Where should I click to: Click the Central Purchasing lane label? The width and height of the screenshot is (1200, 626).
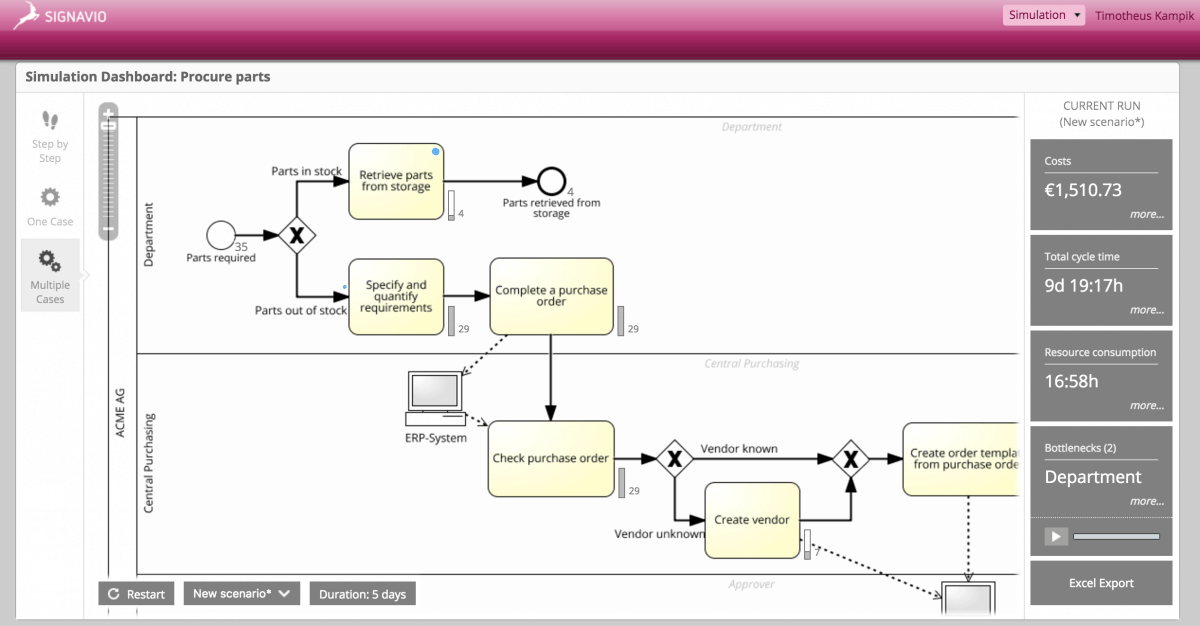click(x=149, y=463)
